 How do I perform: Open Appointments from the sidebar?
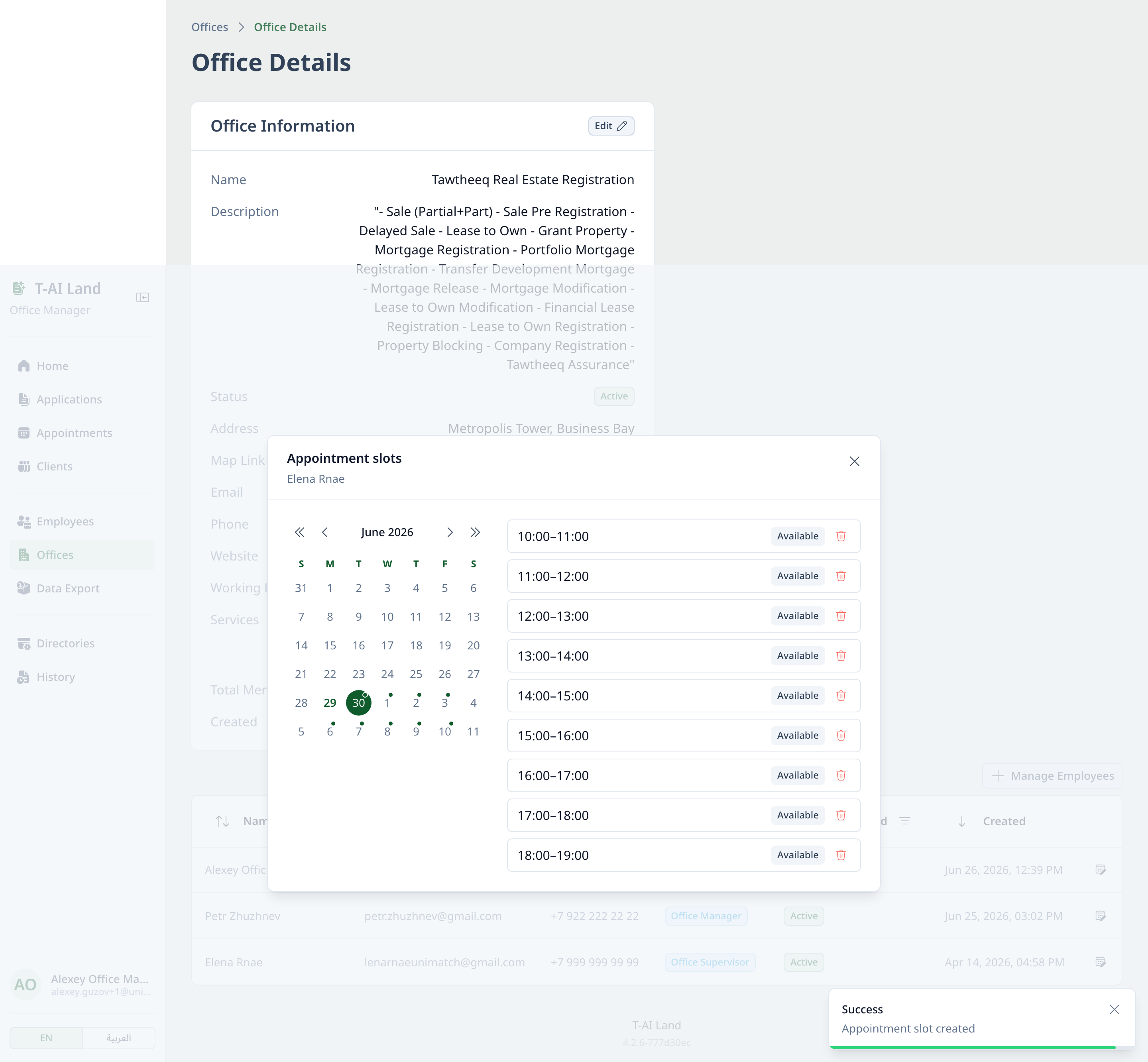pyautogui.click(x=83, y=433)
